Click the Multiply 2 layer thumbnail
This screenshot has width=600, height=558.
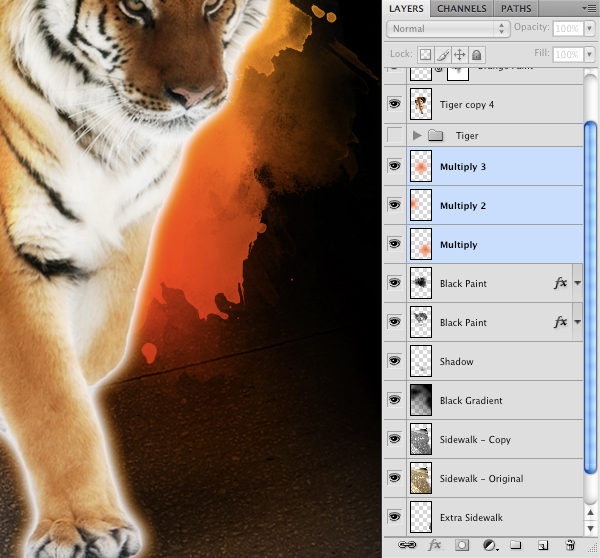(x=421, y=205)
